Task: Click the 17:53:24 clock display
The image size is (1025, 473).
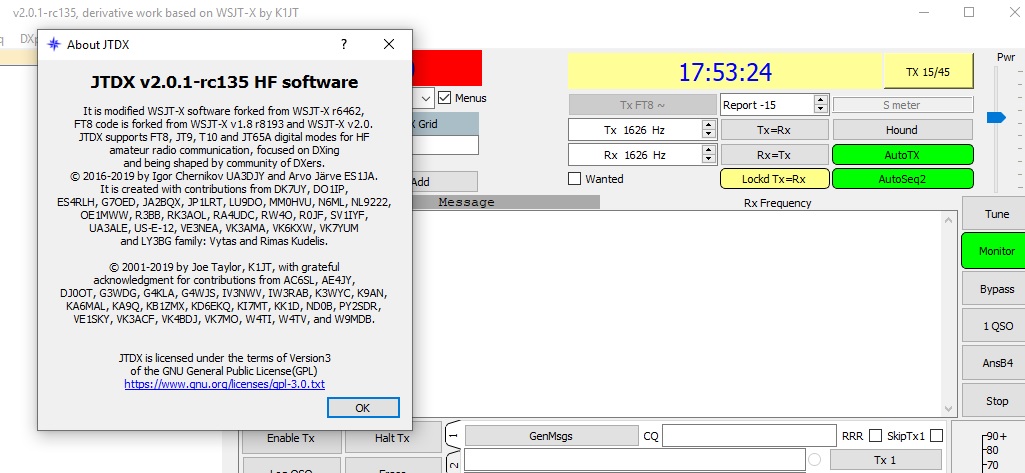Action: tap(725, 72)
